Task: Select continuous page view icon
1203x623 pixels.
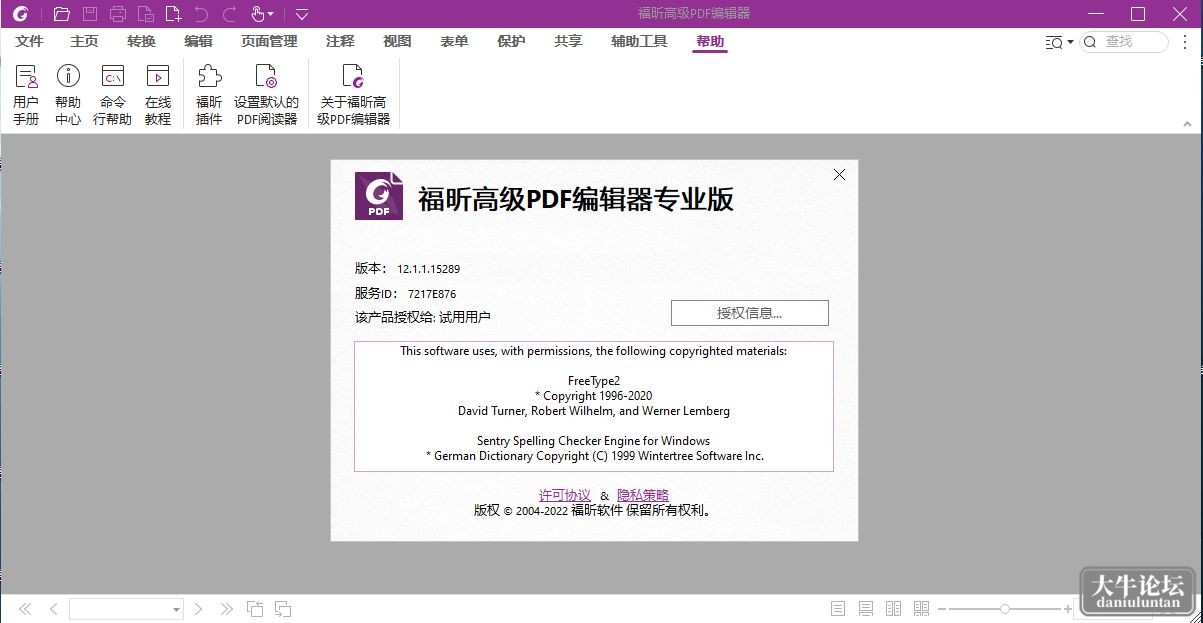Action: [866, 609]
